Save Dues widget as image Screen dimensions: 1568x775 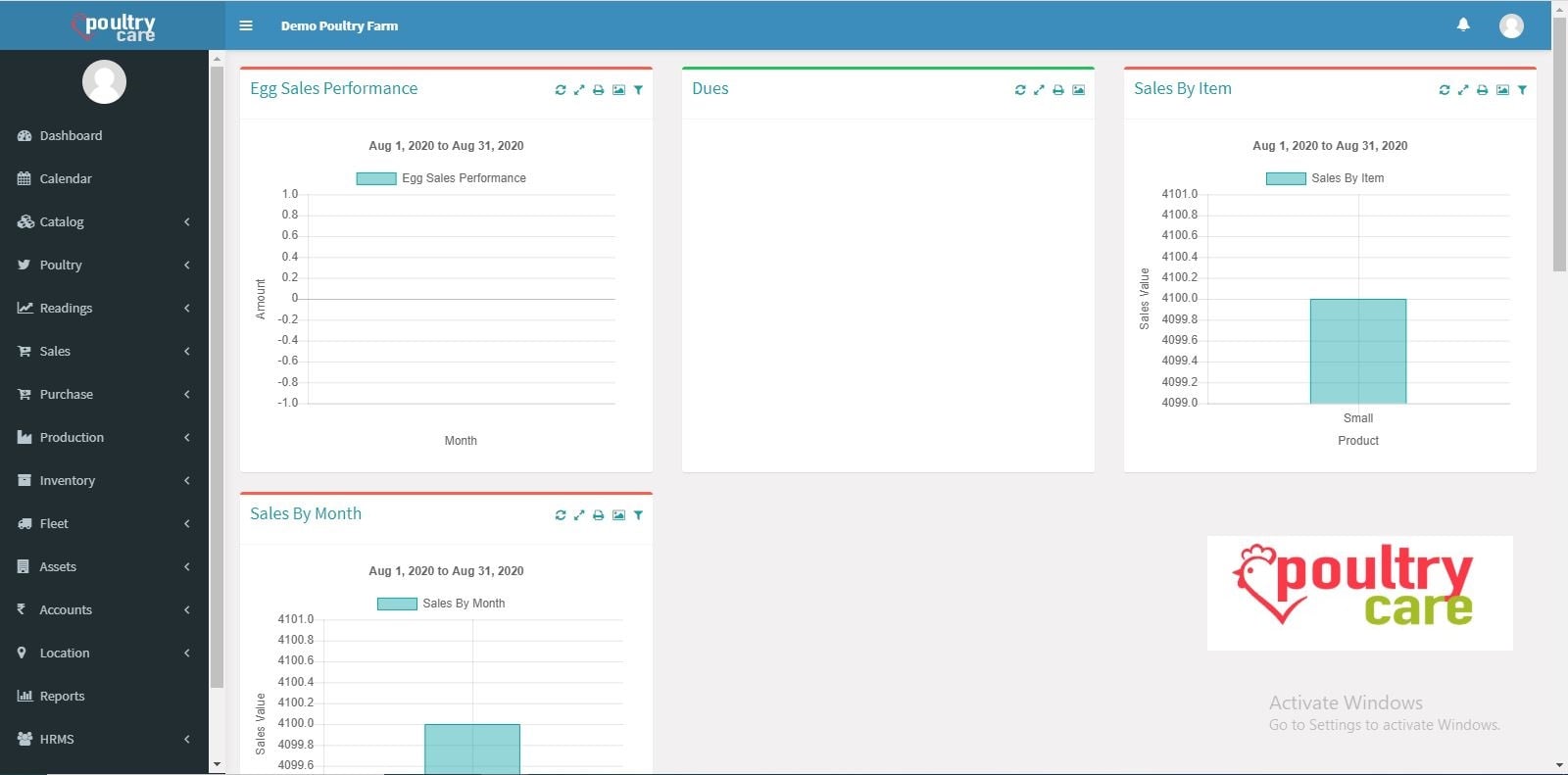[x=1078, y=90]
